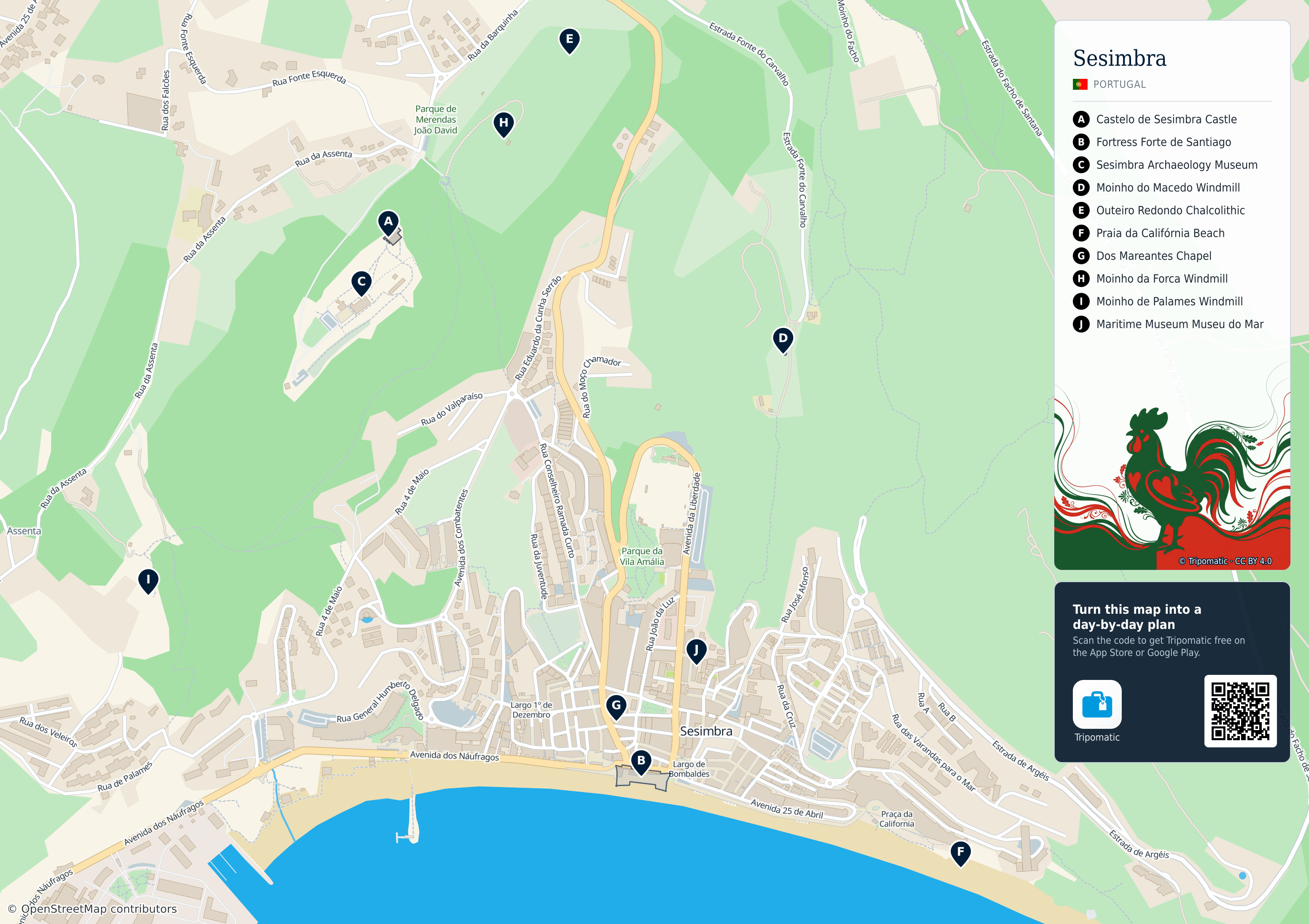Click the Portugal flag icon

pyautogui.click(x=1080, y=84)
